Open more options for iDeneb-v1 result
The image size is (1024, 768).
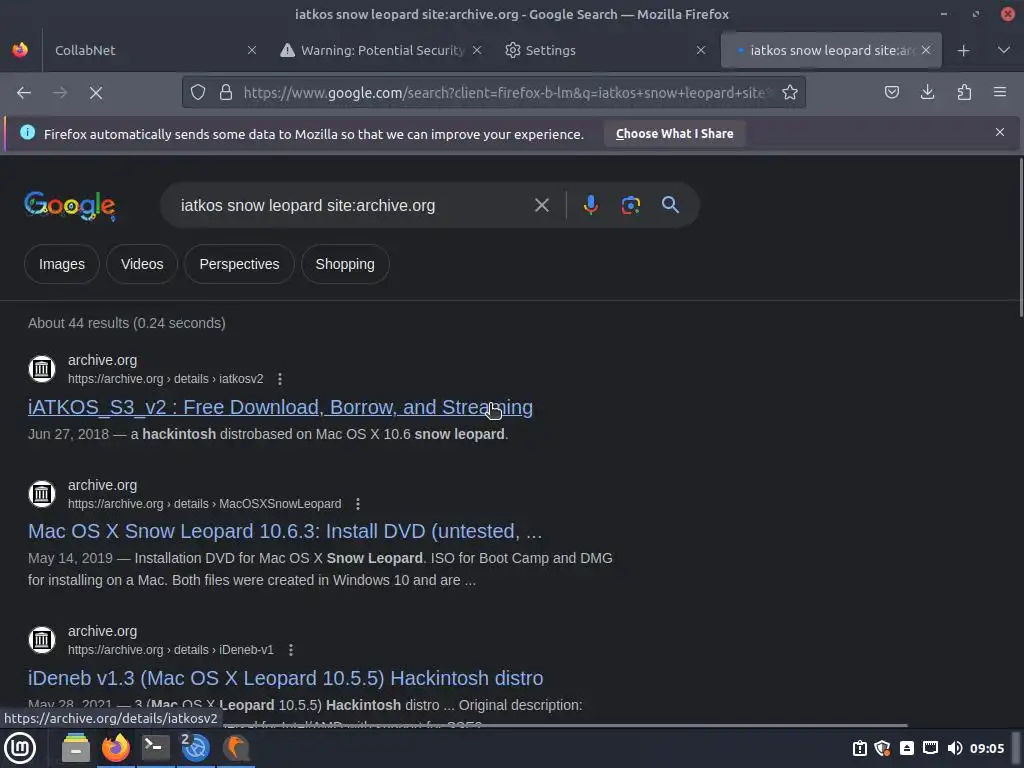coord(291,650)
